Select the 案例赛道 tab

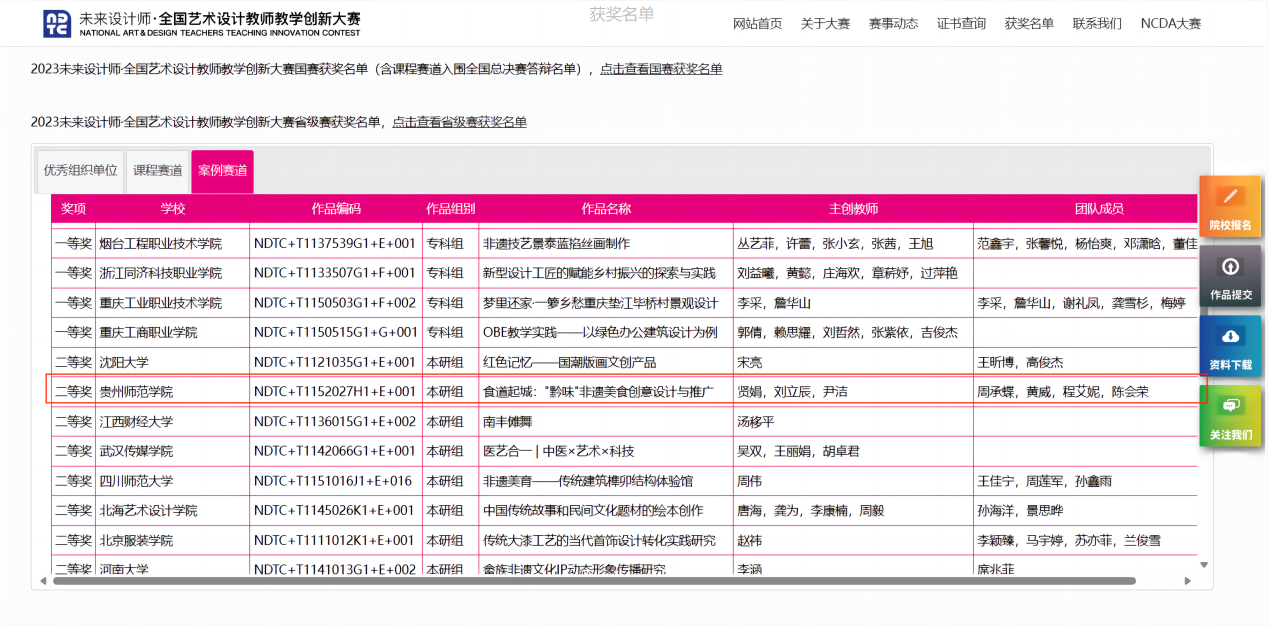coord(223,171)
